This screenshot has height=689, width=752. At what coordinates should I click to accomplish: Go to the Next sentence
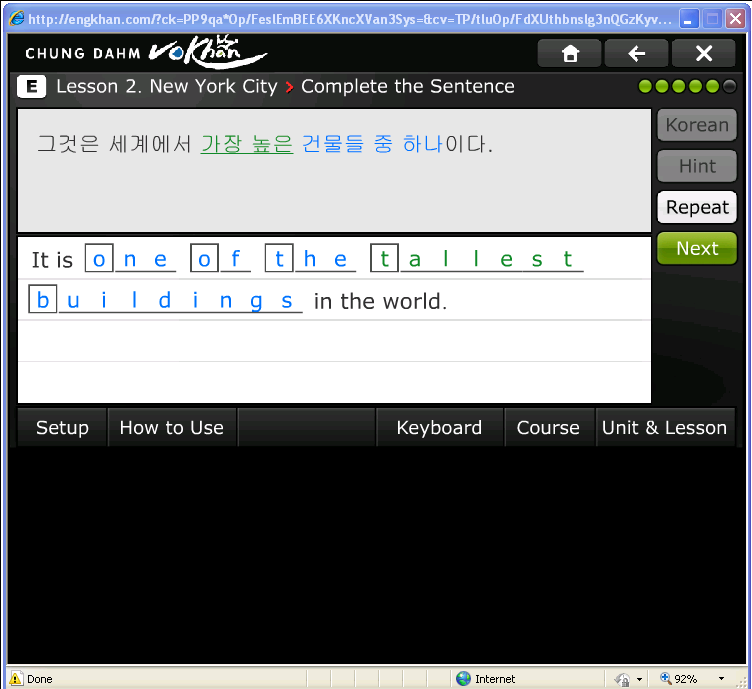coord(697,248)
